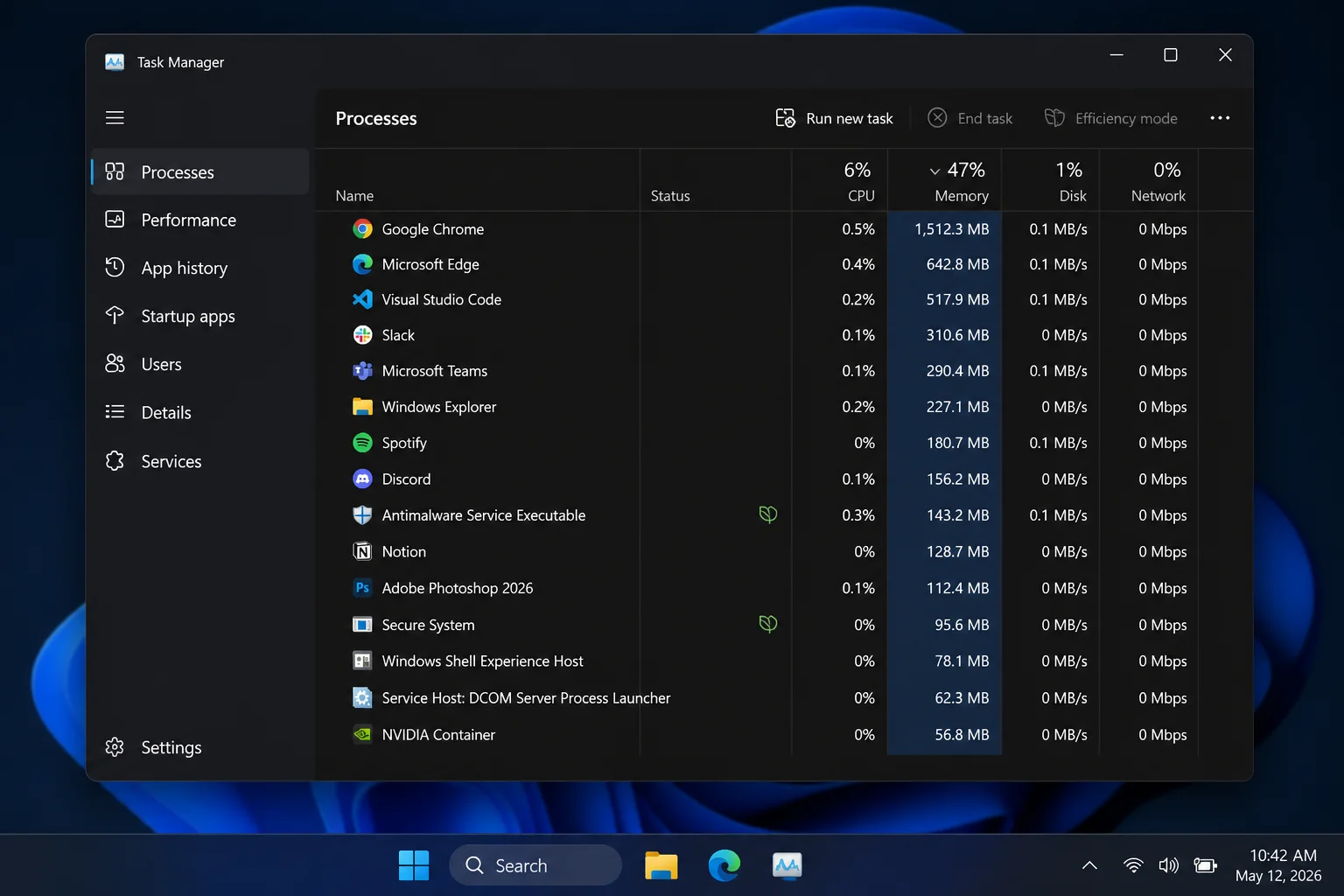Click the Adobe Photoshop 2026 icon
Viewport: 1344px width, 896px height.
362,588
